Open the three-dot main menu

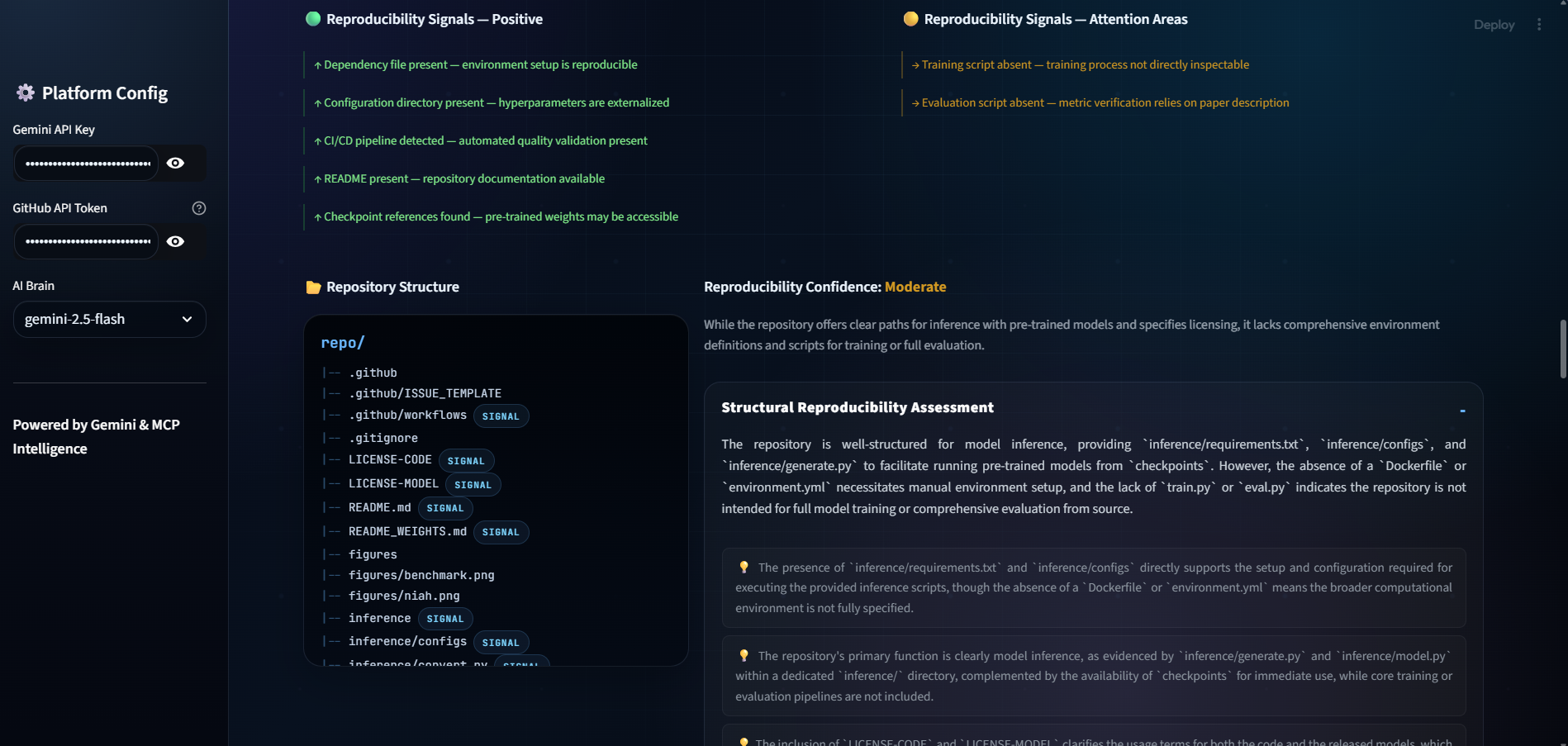pos(1539,25)
